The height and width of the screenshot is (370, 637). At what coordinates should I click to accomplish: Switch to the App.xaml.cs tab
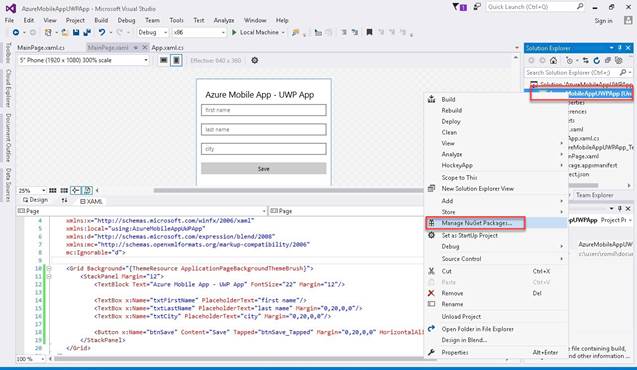coord(167,48)
